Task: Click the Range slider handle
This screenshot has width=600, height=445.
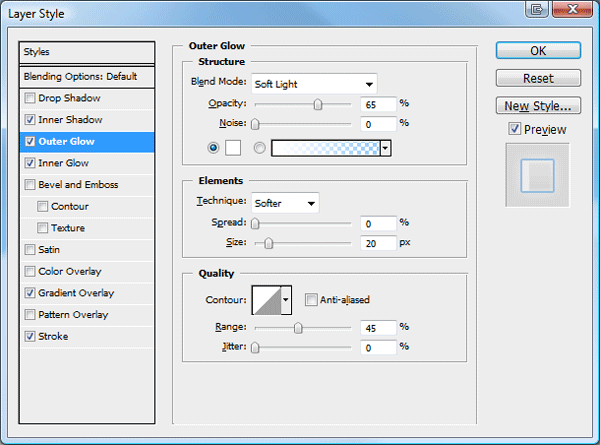Action: pos(298,328)
